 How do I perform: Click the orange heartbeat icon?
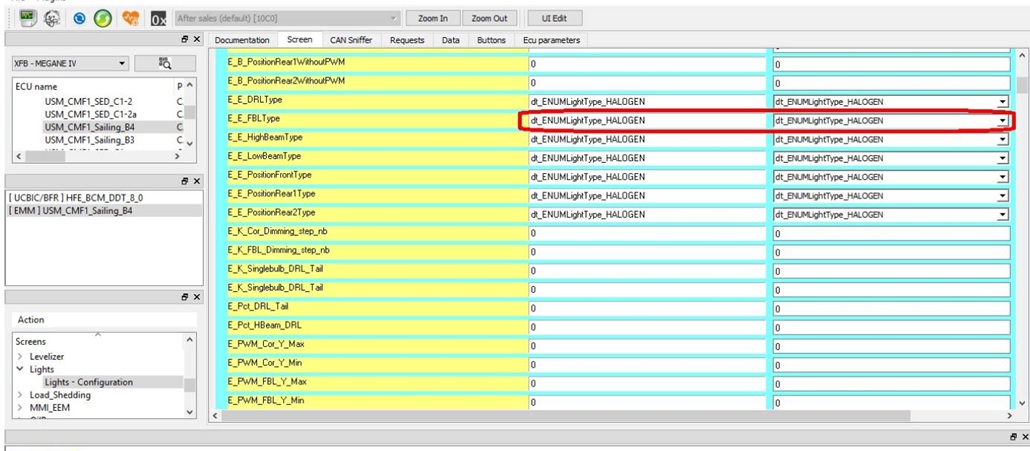point(131,19)
